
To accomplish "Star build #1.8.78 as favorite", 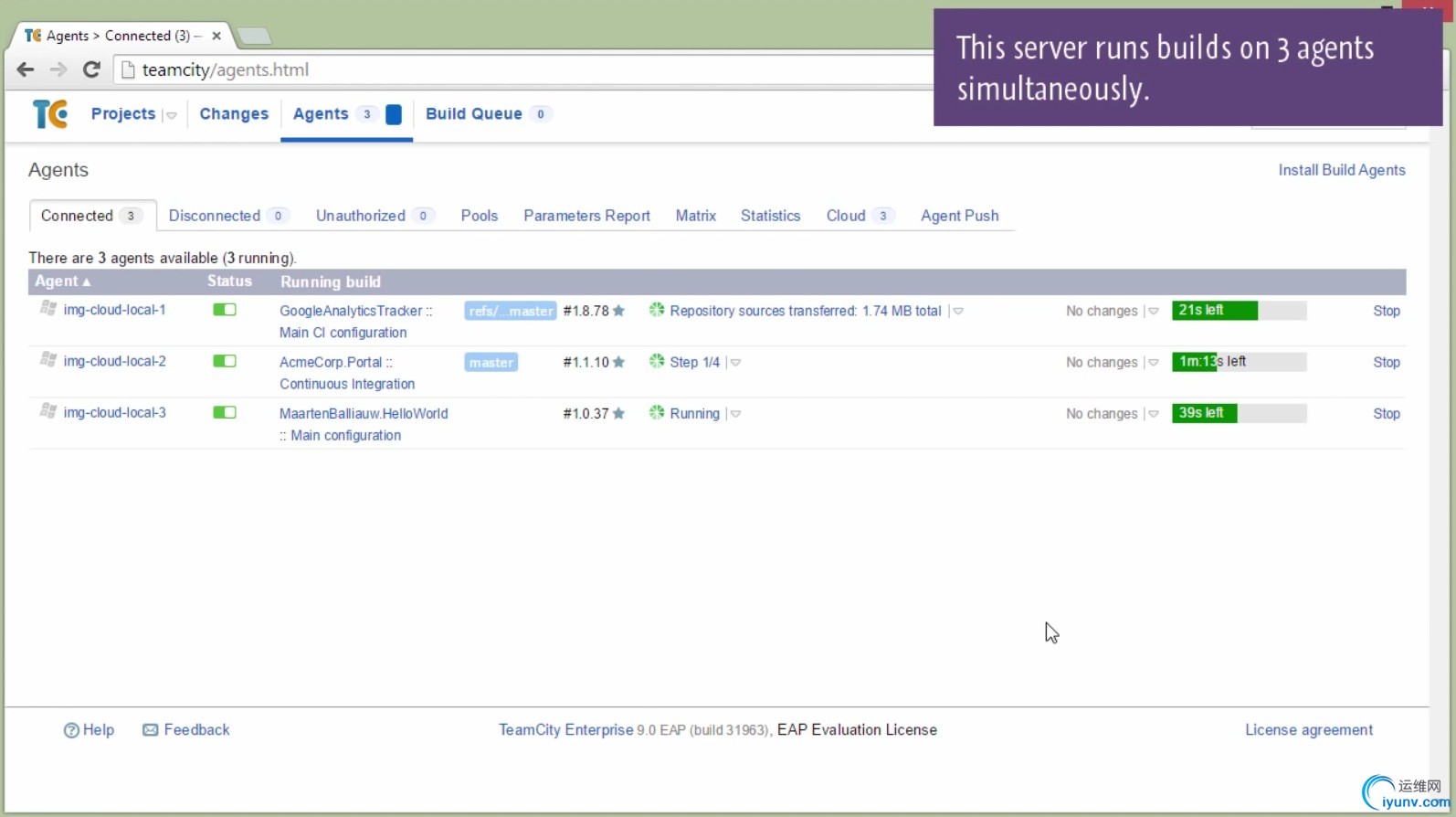I will pyautogui.click(x=619, y=311).
